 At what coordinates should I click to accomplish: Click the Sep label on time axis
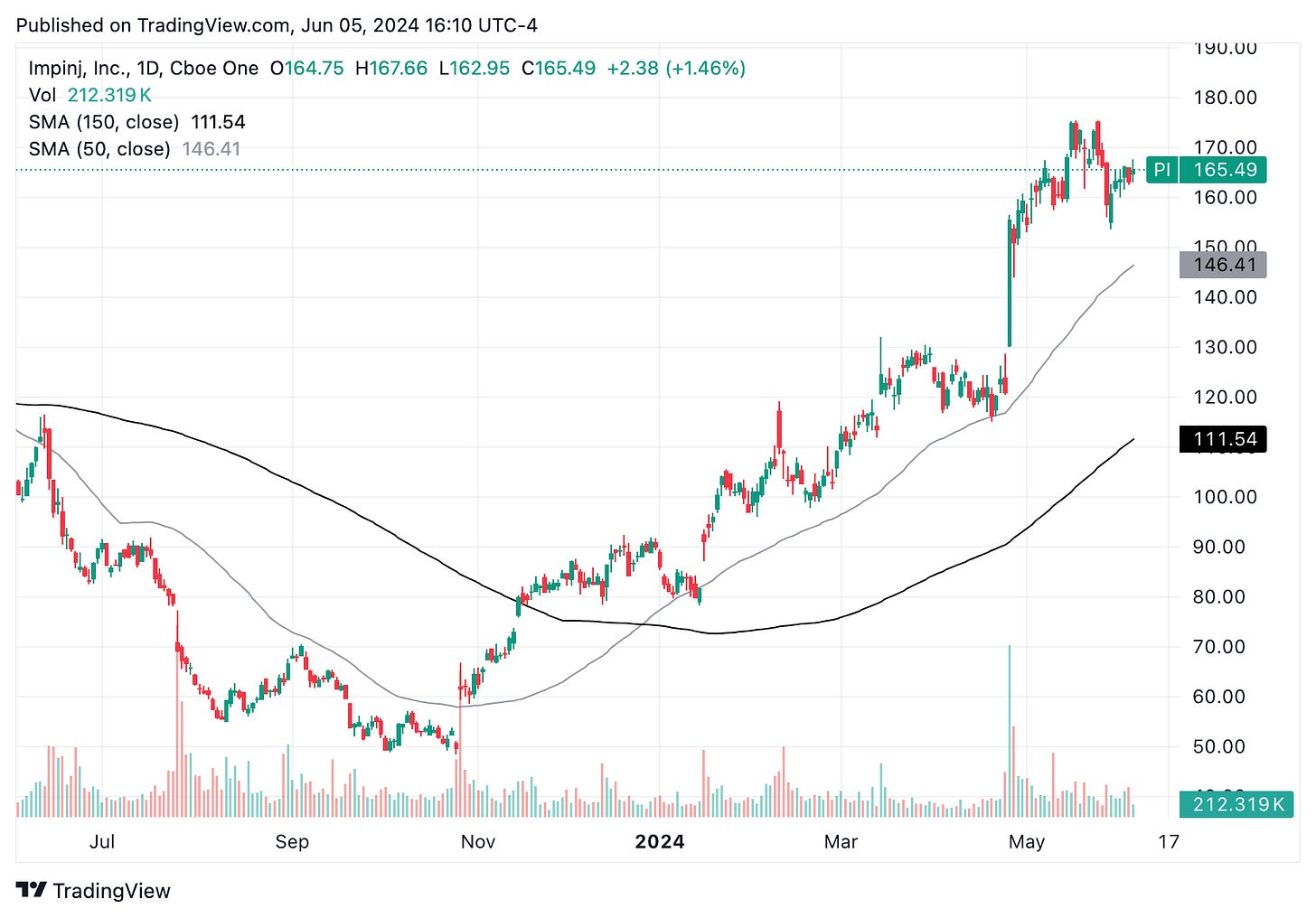(x=292, y=842)
